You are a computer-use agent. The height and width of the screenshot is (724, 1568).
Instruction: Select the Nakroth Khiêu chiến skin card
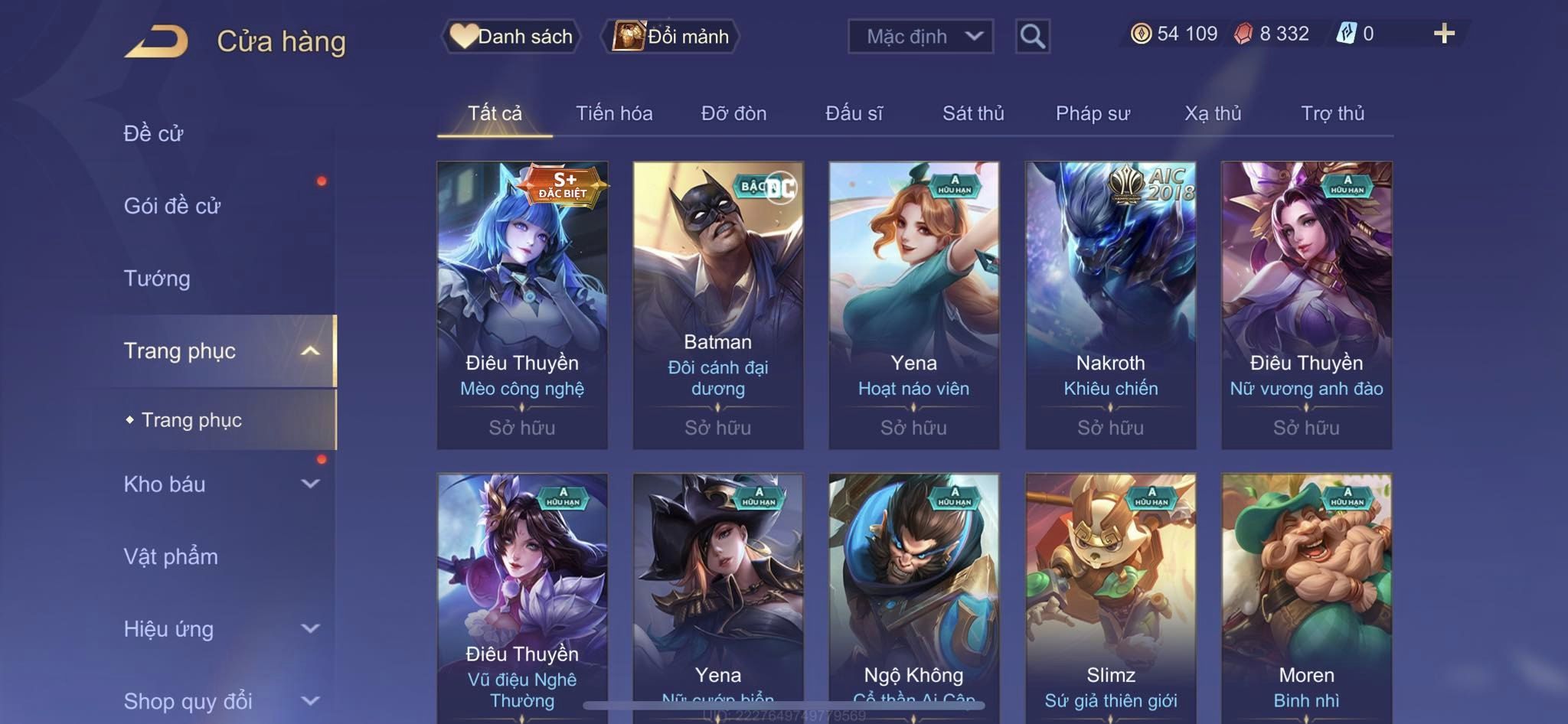click(1110, 305)
